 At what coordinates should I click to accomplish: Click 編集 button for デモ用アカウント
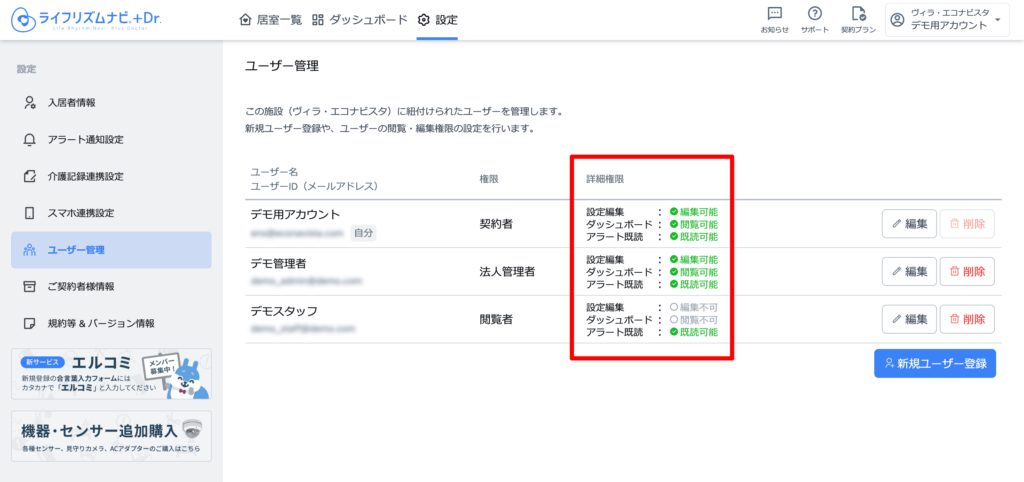click(908, 224)
